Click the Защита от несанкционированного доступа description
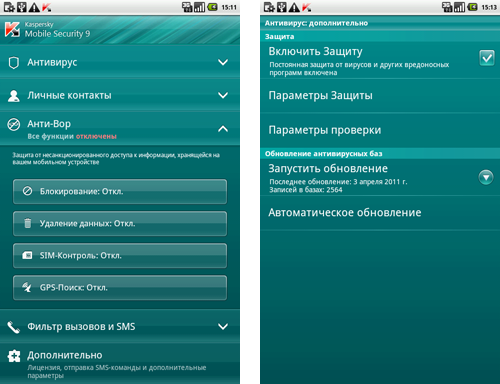The width and height of the screenshot is (500, 384). point(116,159)
